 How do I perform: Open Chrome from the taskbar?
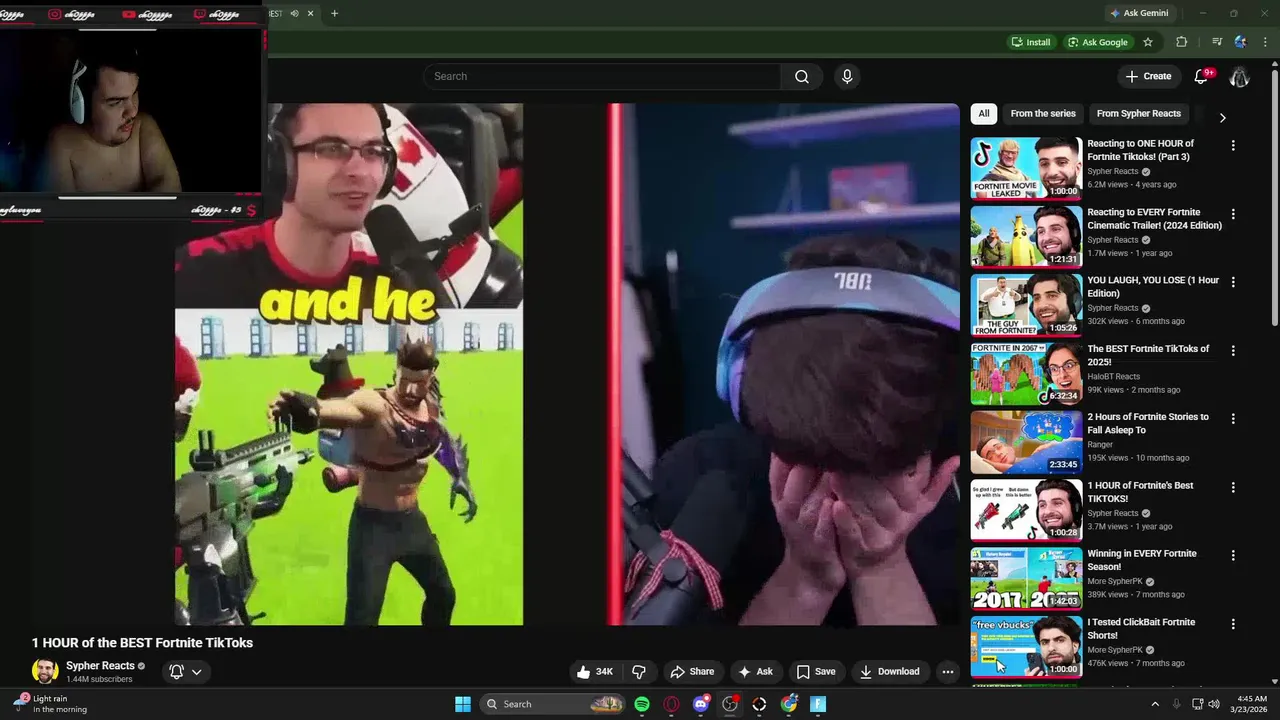789,704
